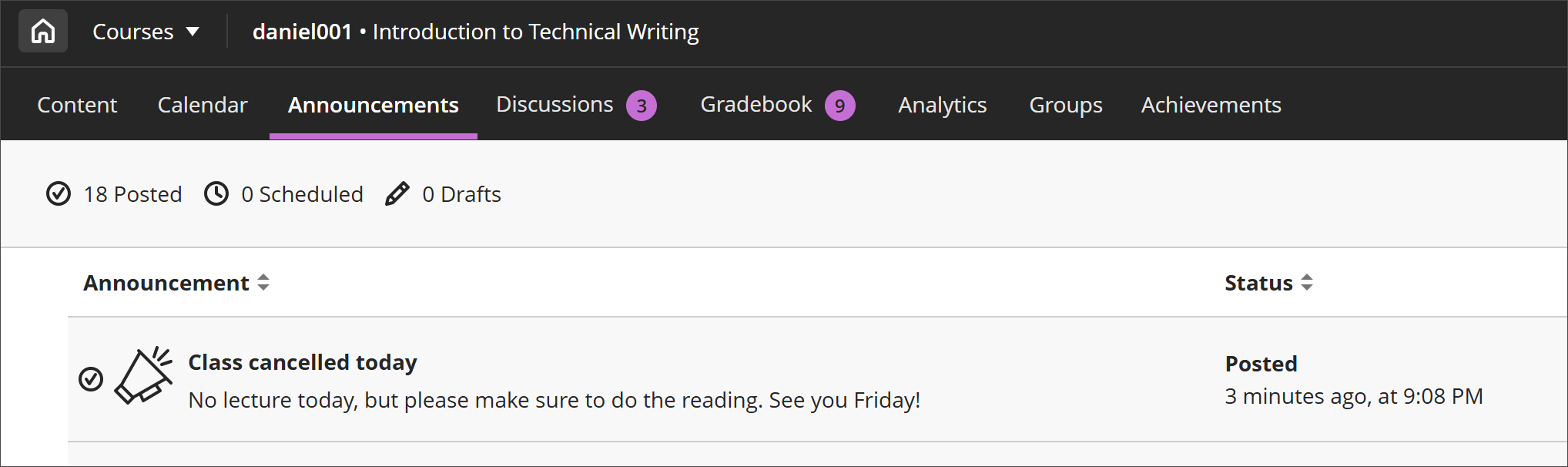Image resolution: width=1568 pixels, height=467 pixels.
Task: Click the clock icon next to Scheduled
Action: tap(216, 194)
